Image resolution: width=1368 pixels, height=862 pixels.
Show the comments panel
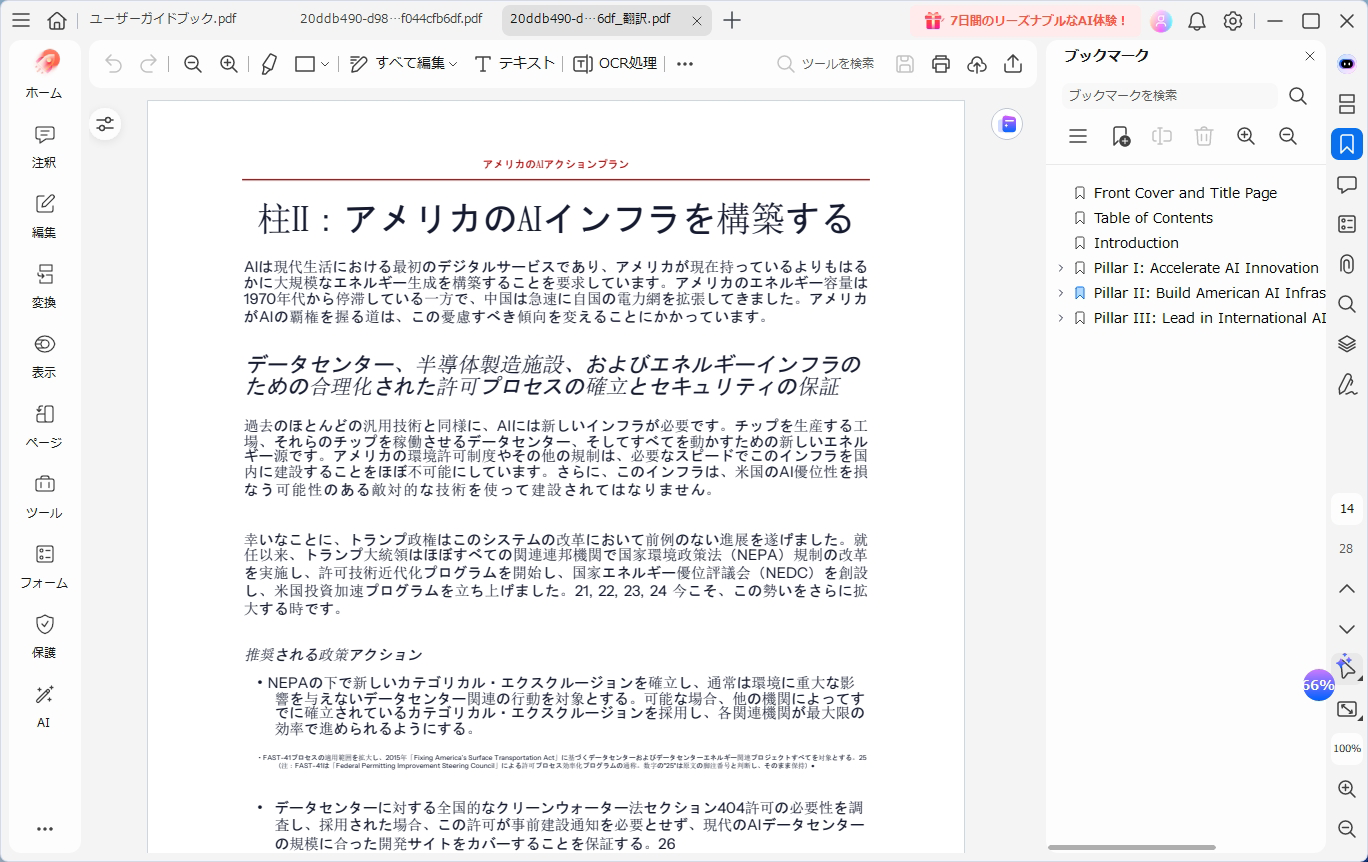click(1347, 184)
